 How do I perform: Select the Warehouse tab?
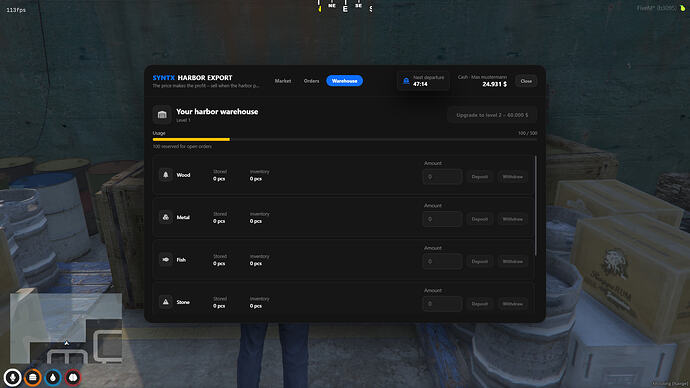point(345,81)
